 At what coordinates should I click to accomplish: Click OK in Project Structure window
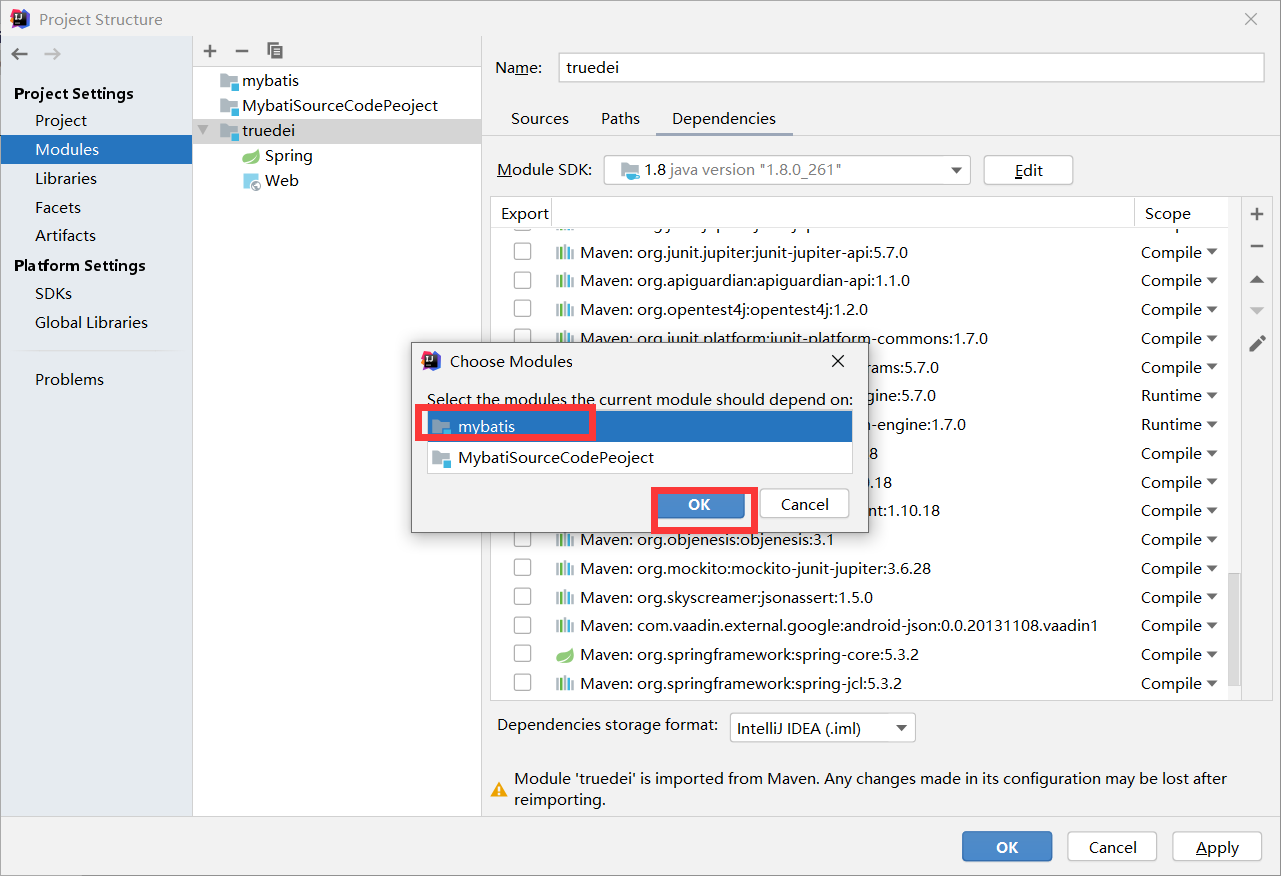tap(1007, 847)
